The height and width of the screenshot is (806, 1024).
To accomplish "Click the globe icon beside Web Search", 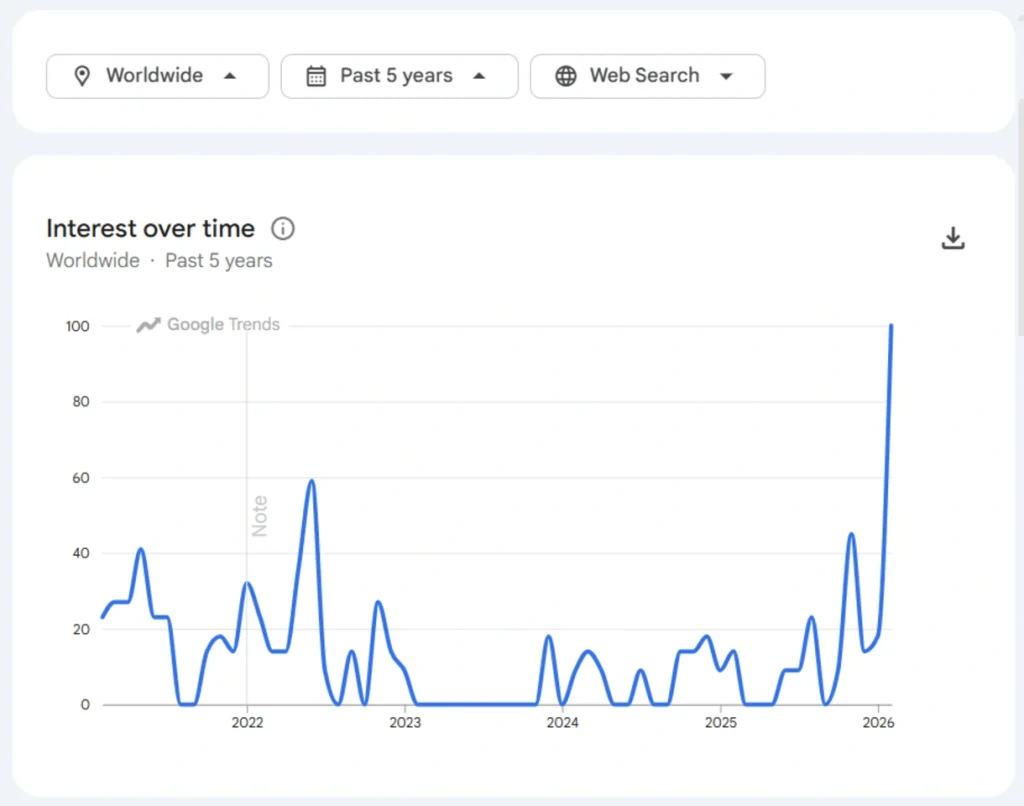I will 567,75.
